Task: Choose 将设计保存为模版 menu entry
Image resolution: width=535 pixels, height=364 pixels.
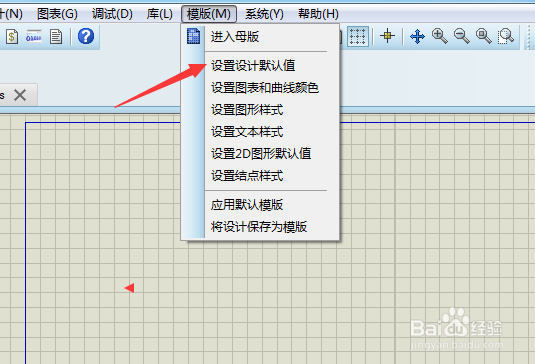Action: click(x=261, y=227)
